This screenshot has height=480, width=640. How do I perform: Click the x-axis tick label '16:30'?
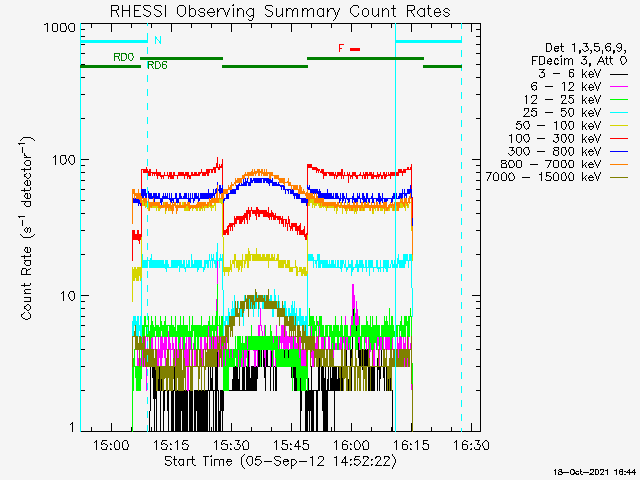tap(471, 445)
